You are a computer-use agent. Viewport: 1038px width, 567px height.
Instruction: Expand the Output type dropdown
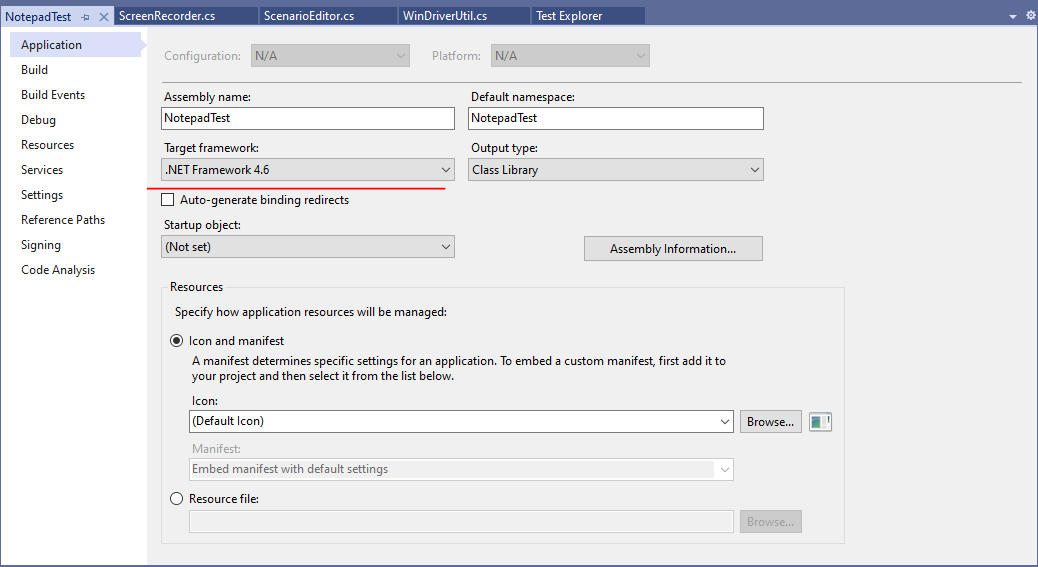616,170
